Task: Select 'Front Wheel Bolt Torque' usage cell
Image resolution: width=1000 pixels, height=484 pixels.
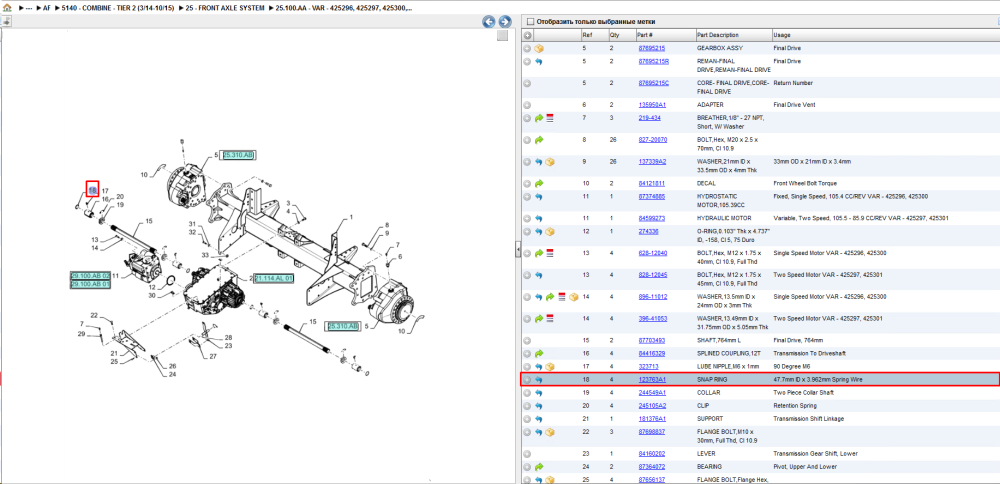Action: (x=803, y=184)
